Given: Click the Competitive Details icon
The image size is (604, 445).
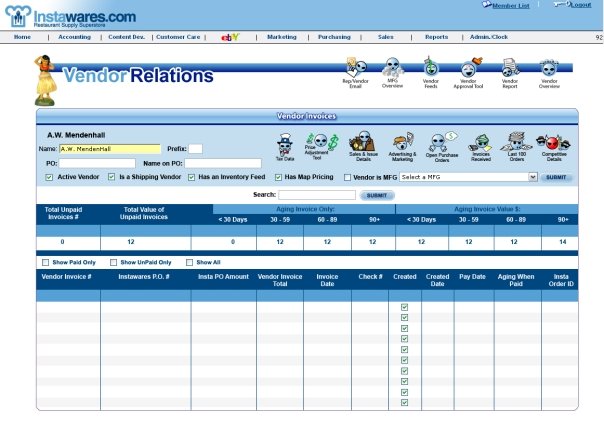Looking at the screenshot, I should (x=551, y=143).
